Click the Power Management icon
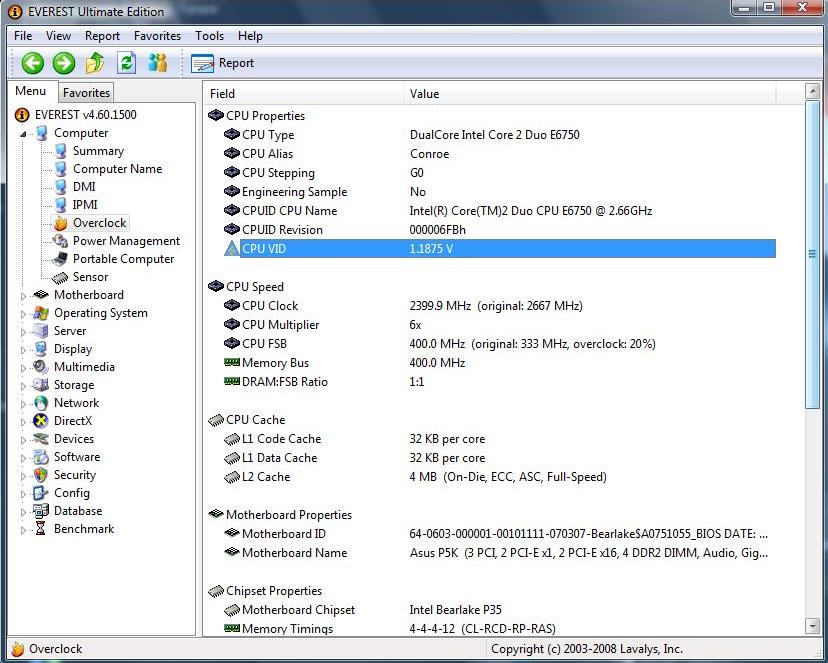This screenshot has width=828, height=663. pos(60,241)
